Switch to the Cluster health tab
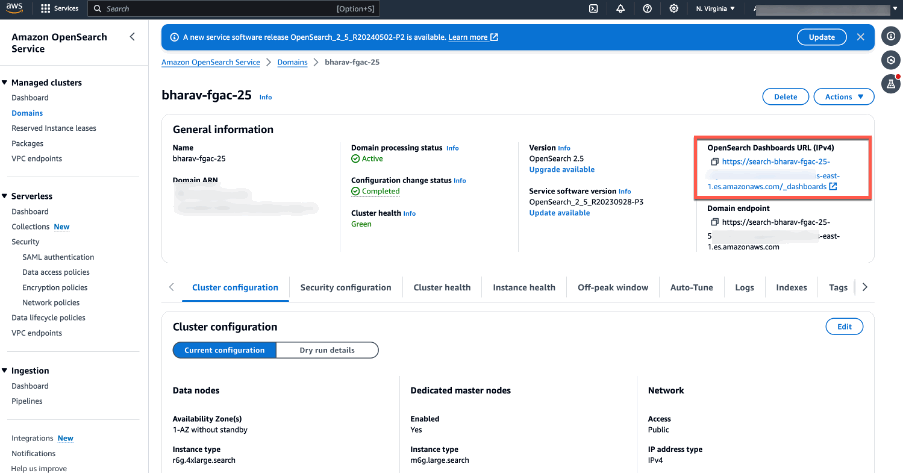The width and height of the screenshot is (904, 474). click(442, 287)
